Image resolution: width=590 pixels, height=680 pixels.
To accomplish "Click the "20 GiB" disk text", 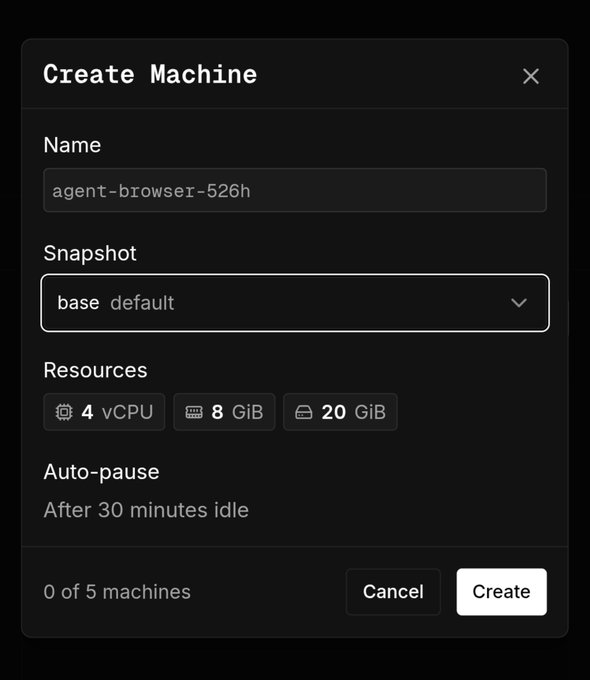I will (x=354, y=412).
